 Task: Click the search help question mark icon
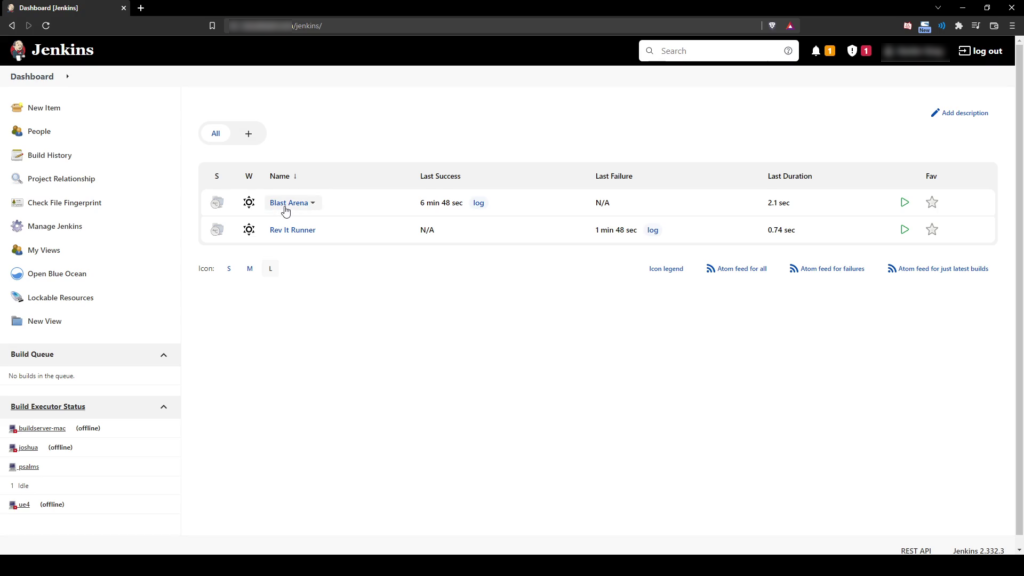[788, 51]
